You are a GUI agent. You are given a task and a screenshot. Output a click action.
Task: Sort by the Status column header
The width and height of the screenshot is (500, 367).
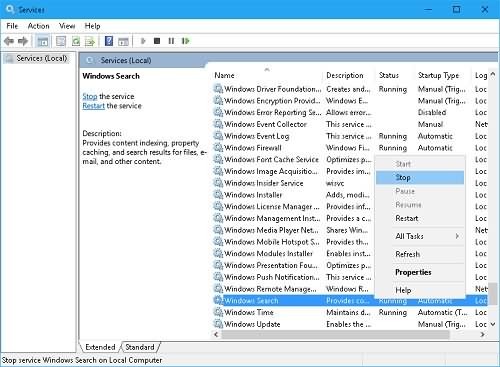click(x=395, y=75)
